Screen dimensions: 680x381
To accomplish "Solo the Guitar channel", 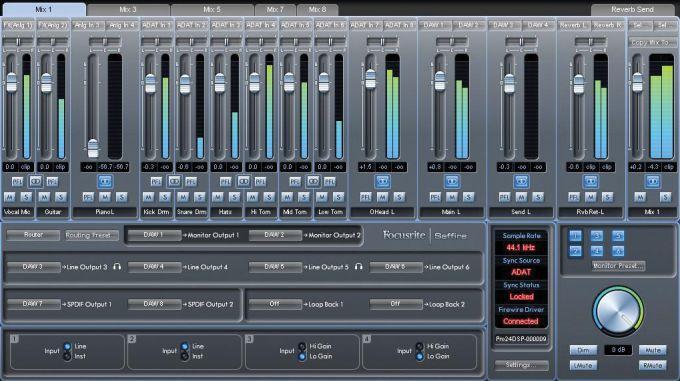I will 61,197.
